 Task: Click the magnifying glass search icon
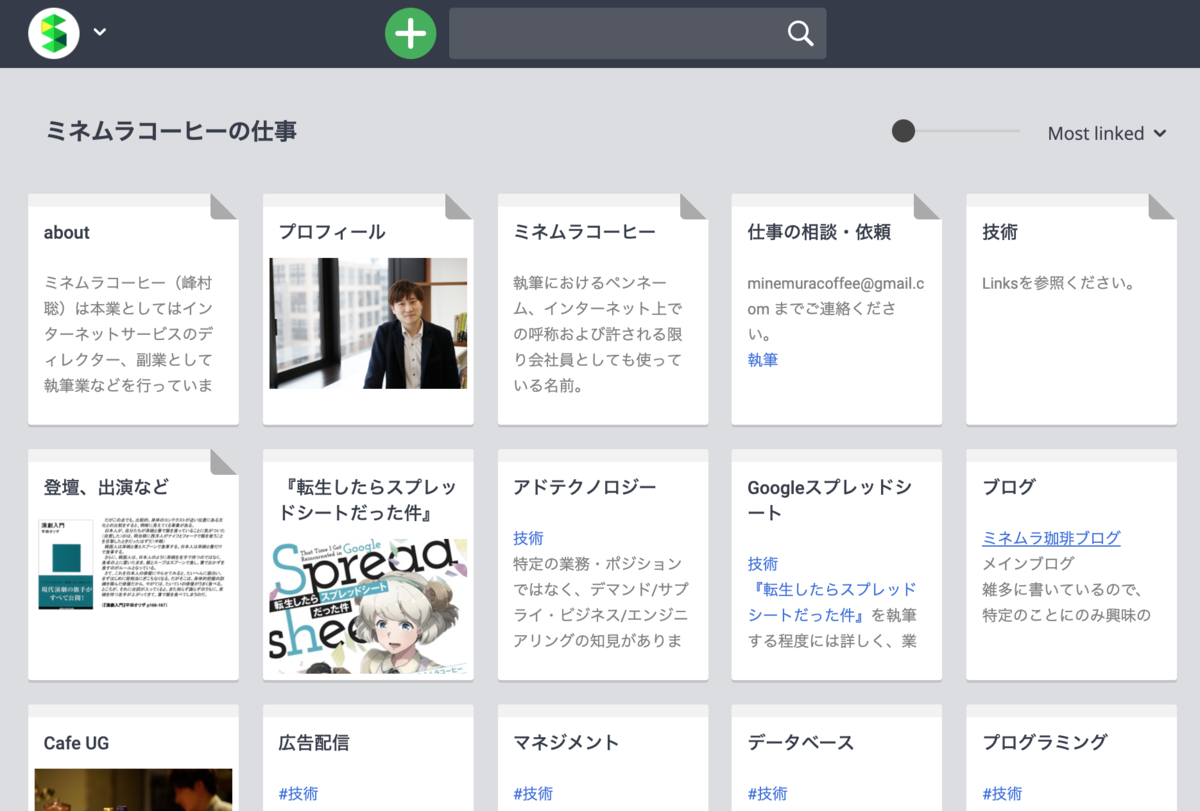click(800, 33)
